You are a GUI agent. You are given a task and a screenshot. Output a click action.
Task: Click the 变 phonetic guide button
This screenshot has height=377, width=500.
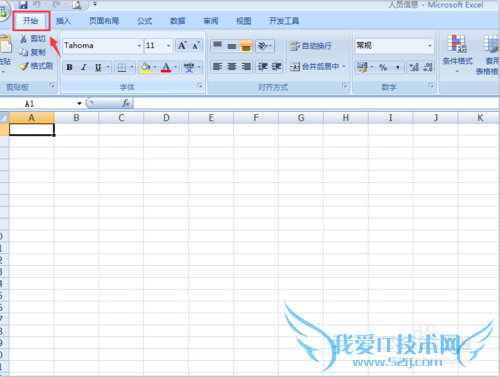pos(189,67)
